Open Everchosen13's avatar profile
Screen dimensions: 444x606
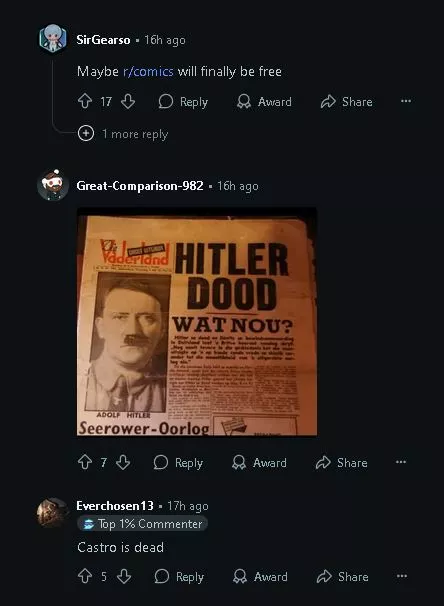coord(53,513)
